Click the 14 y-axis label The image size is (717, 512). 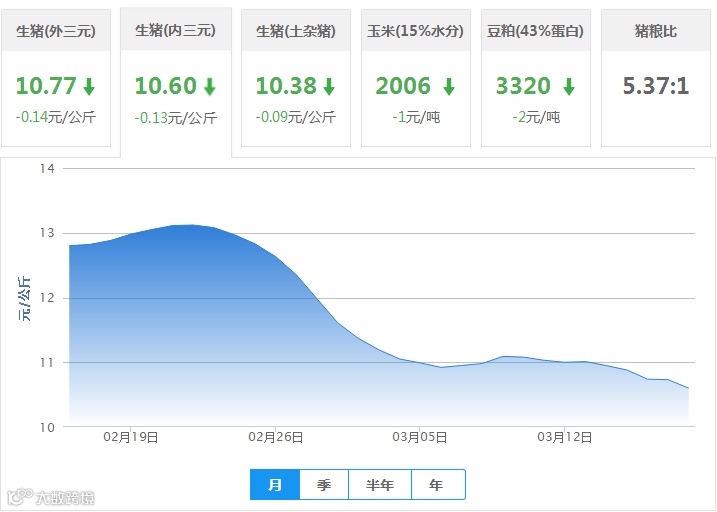coord(47,169)
